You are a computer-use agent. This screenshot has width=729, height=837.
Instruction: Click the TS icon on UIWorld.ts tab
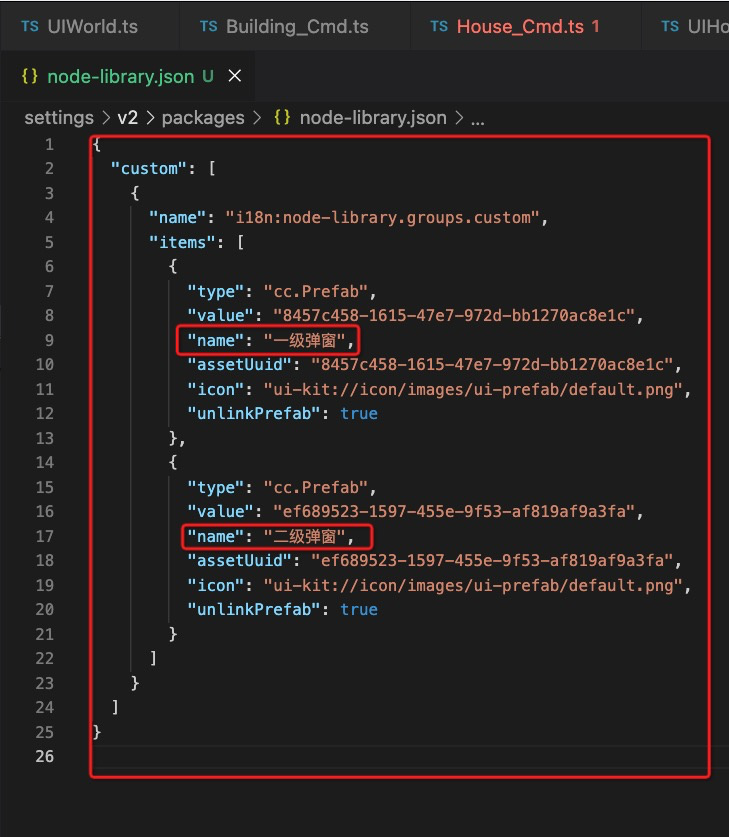(30, 26)
